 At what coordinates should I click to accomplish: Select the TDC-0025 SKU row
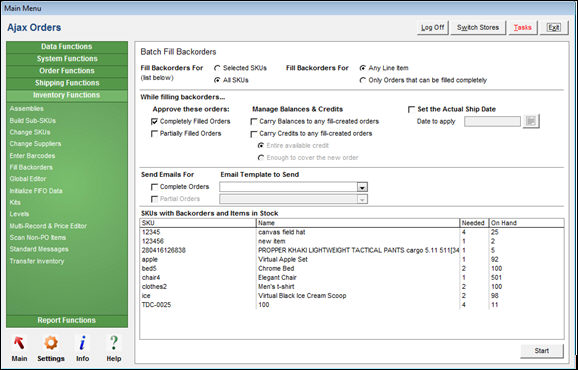[x=352, y=305]
